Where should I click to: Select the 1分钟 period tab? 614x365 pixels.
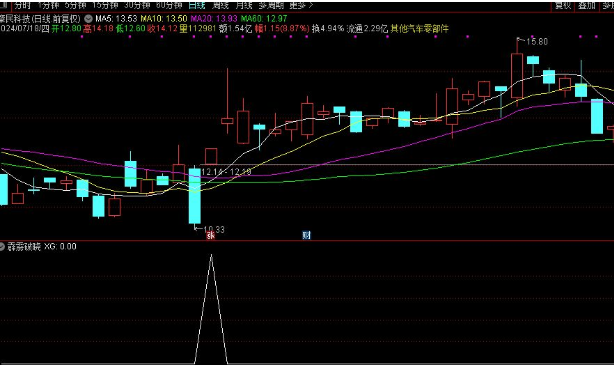click(49, 5)
